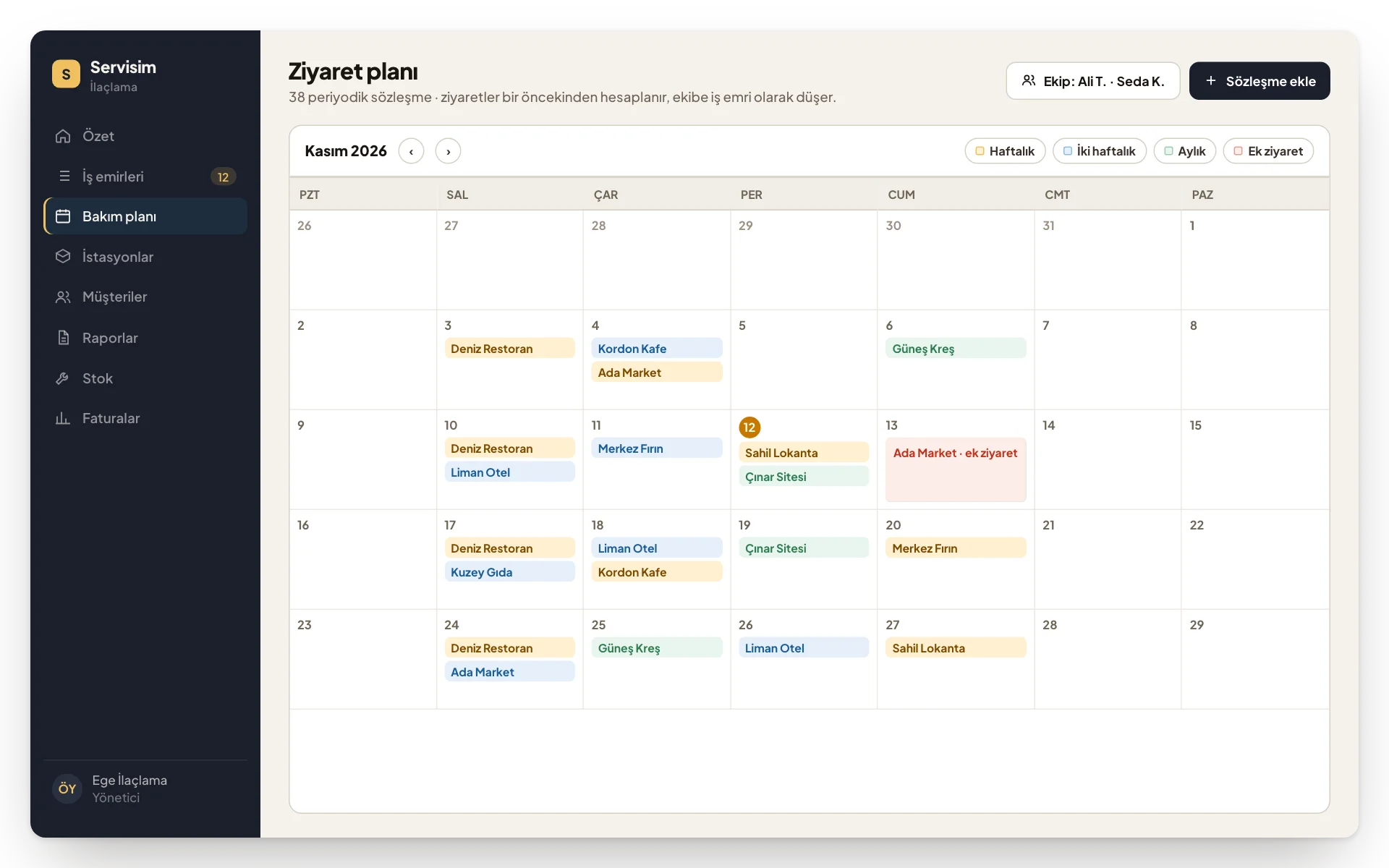Open Merkez Fırın visit on the 11th
This screenshot has width=1389, height=868.
[x=657, y=448]
